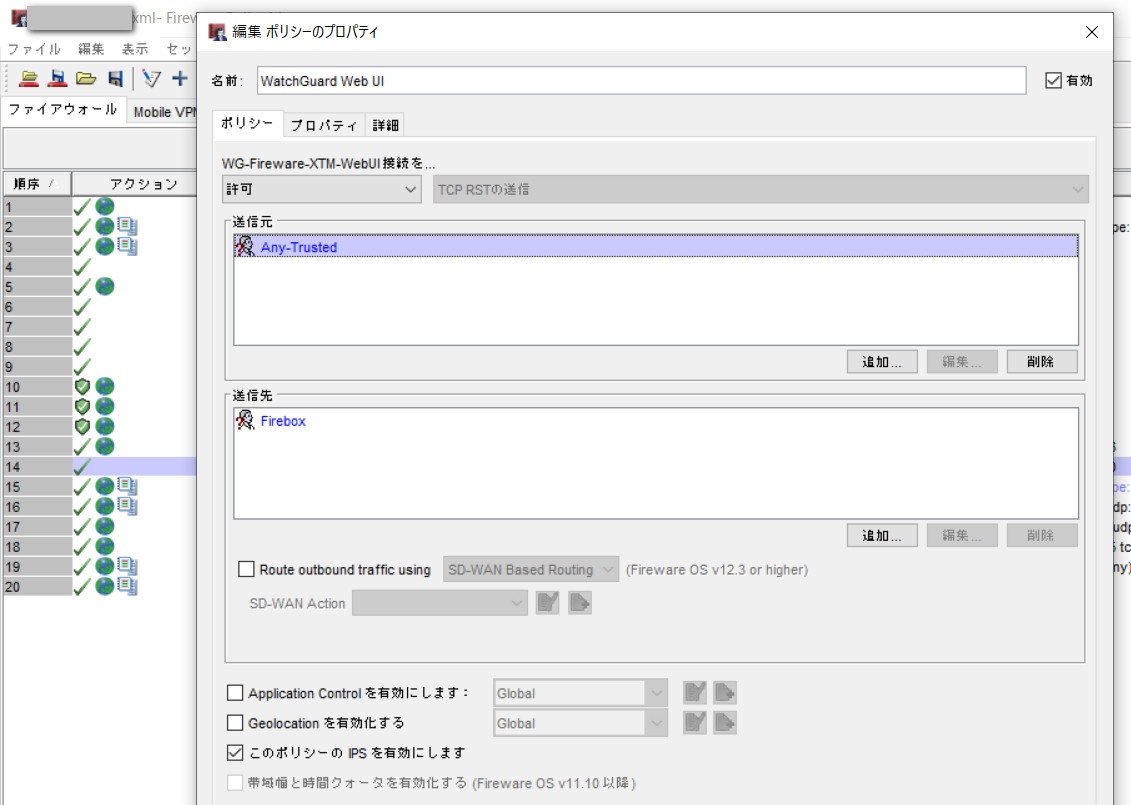
Task: Switch to the 詳細 tab
Action: [x=385, y=125]
